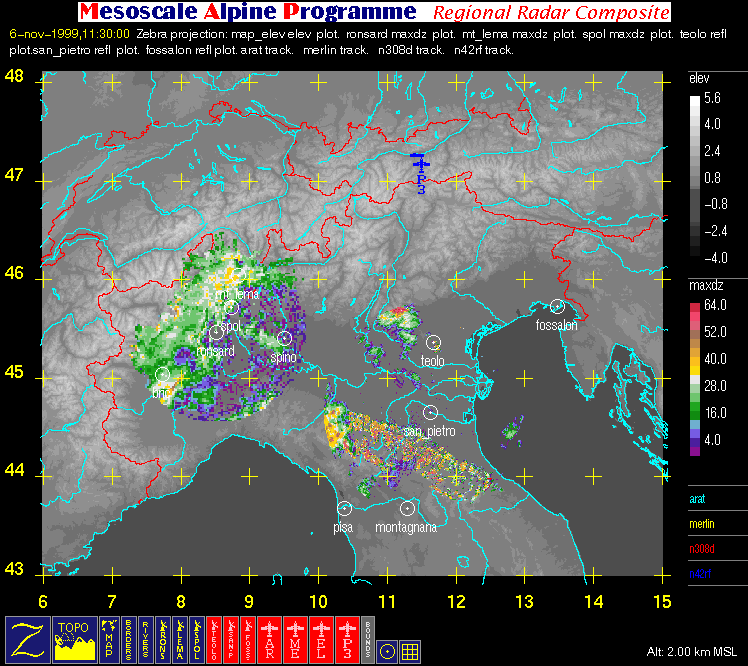Click the P3 aircraft track icon

[347, 640]
